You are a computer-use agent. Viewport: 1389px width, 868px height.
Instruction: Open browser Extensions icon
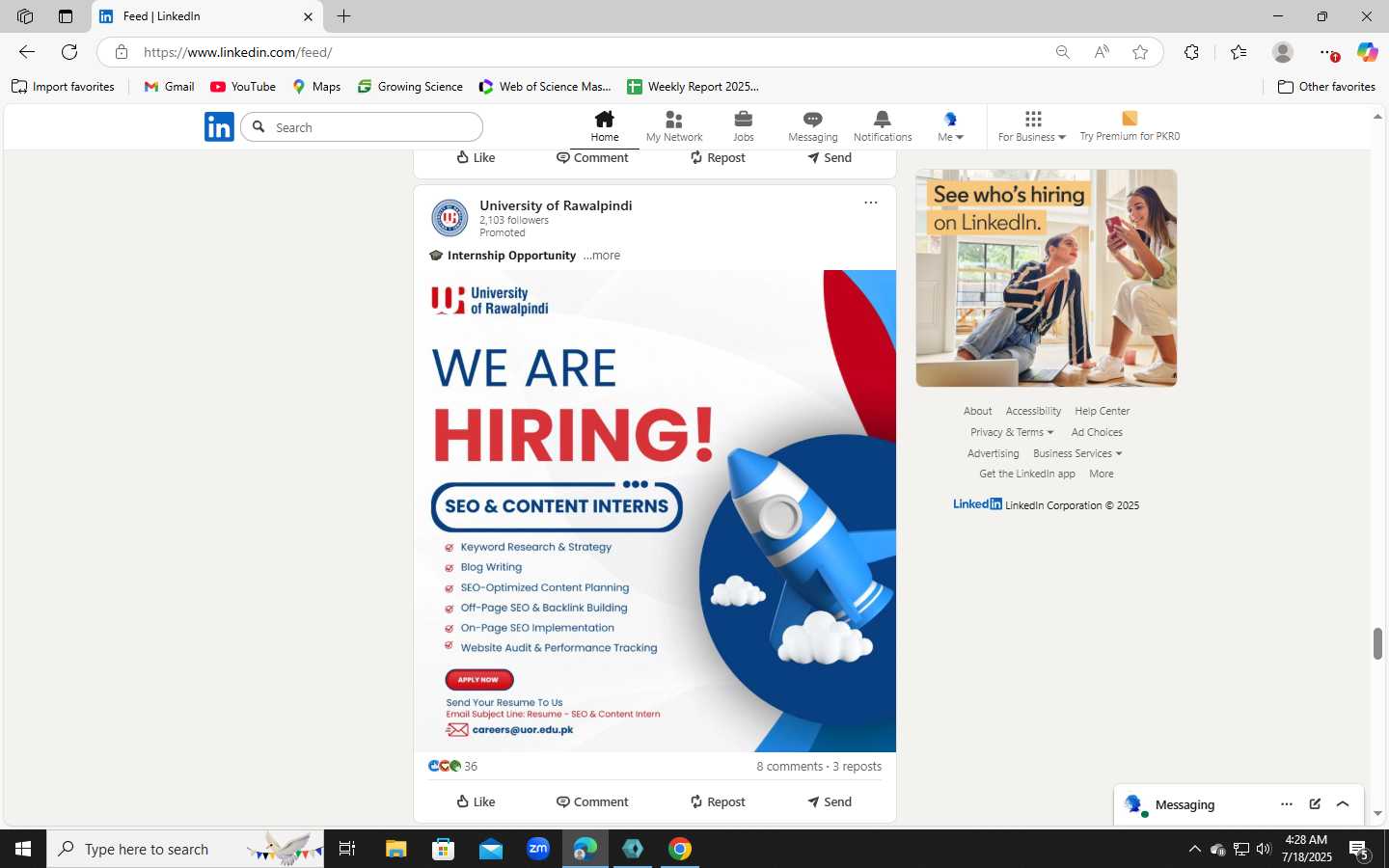click(1191, 52)
